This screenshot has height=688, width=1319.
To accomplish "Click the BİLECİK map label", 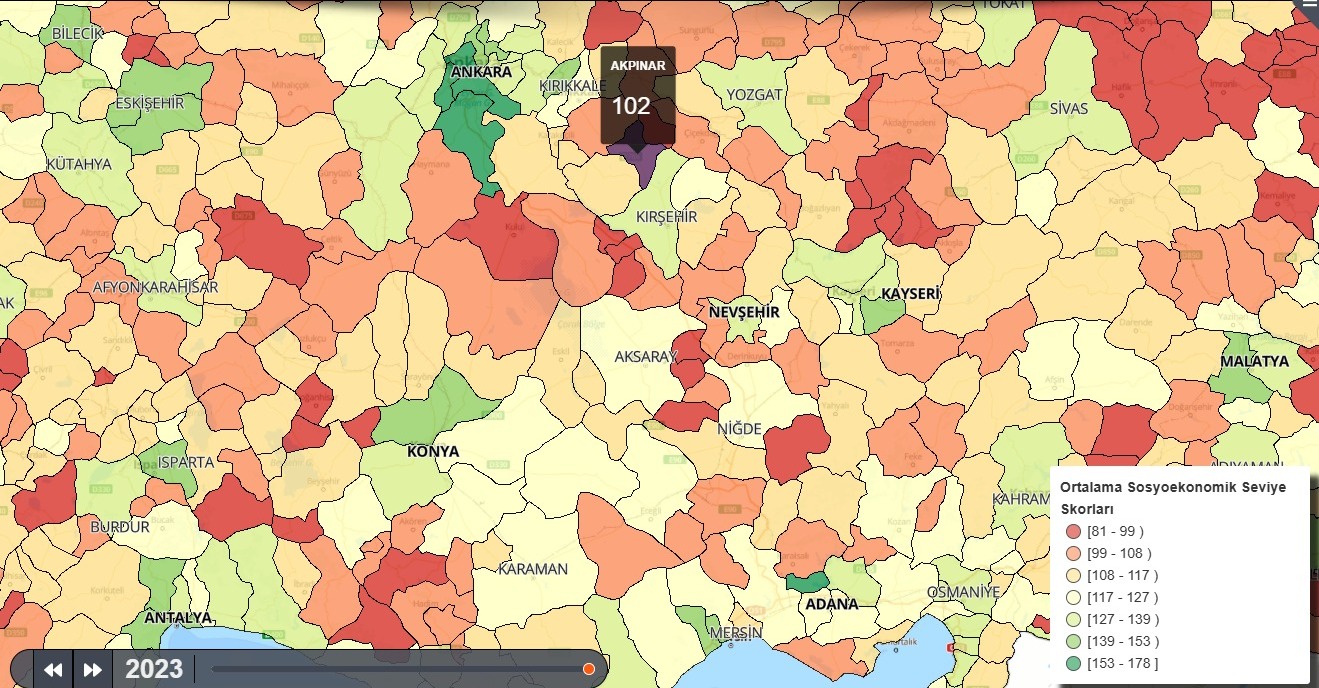I will point(77,34).
